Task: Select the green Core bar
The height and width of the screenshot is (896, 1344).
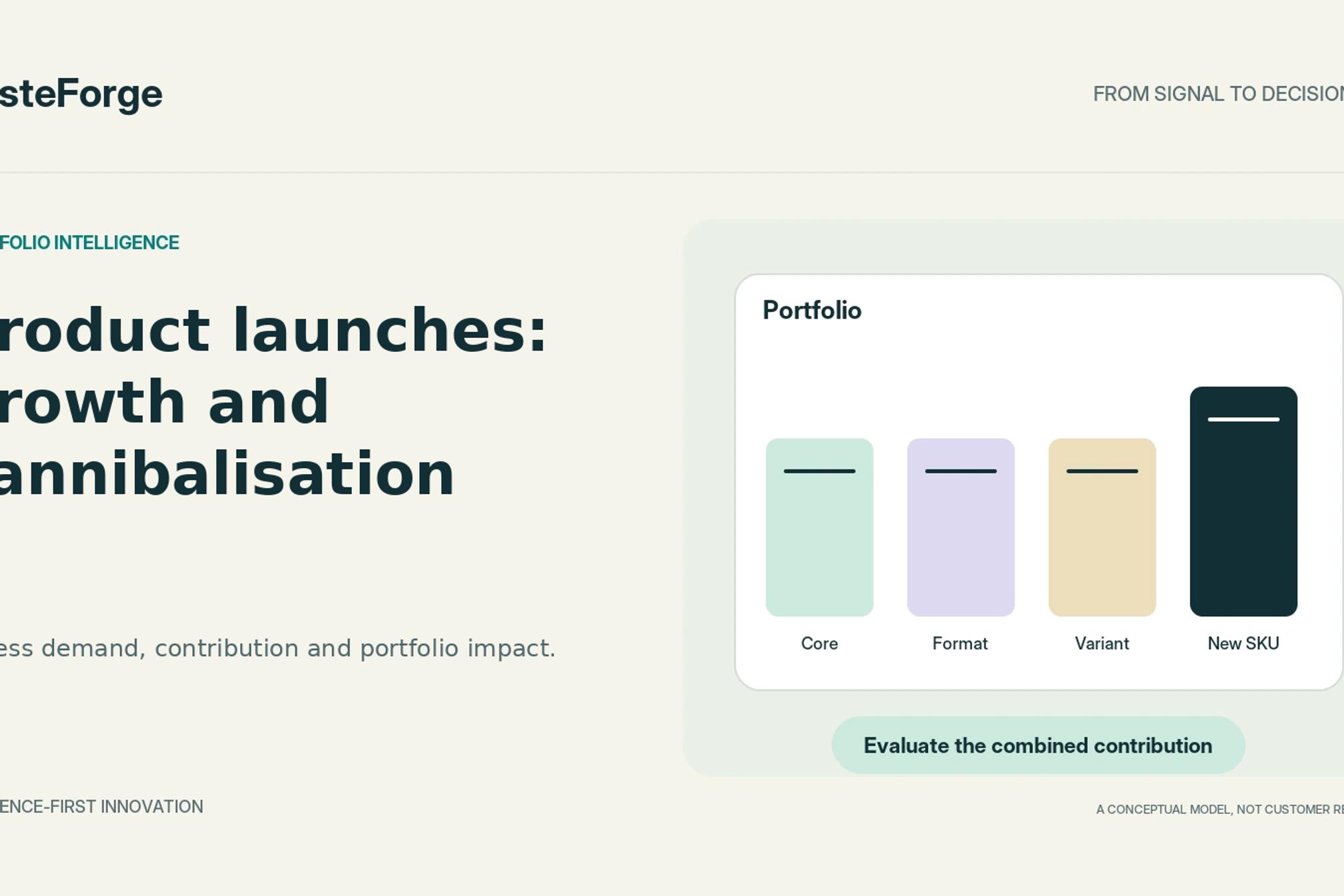Action: 819,527
